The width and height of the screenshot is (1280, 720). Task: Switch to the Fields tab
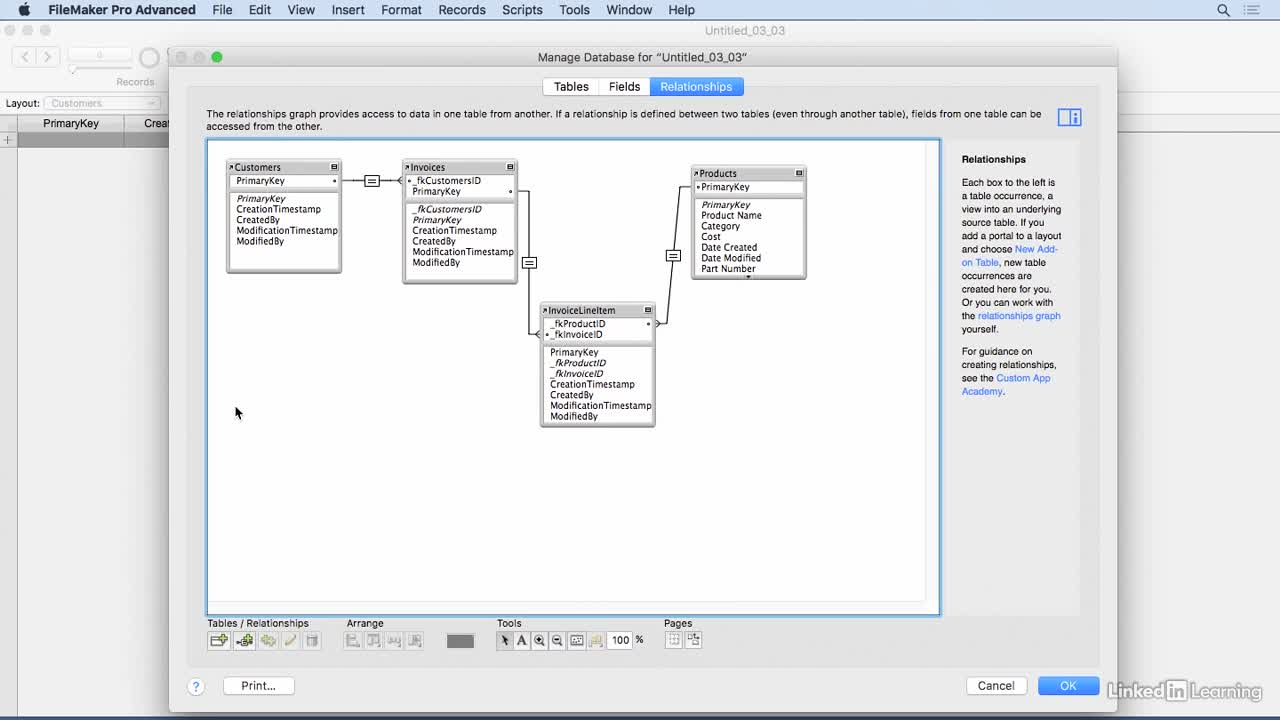coord(624,87)
